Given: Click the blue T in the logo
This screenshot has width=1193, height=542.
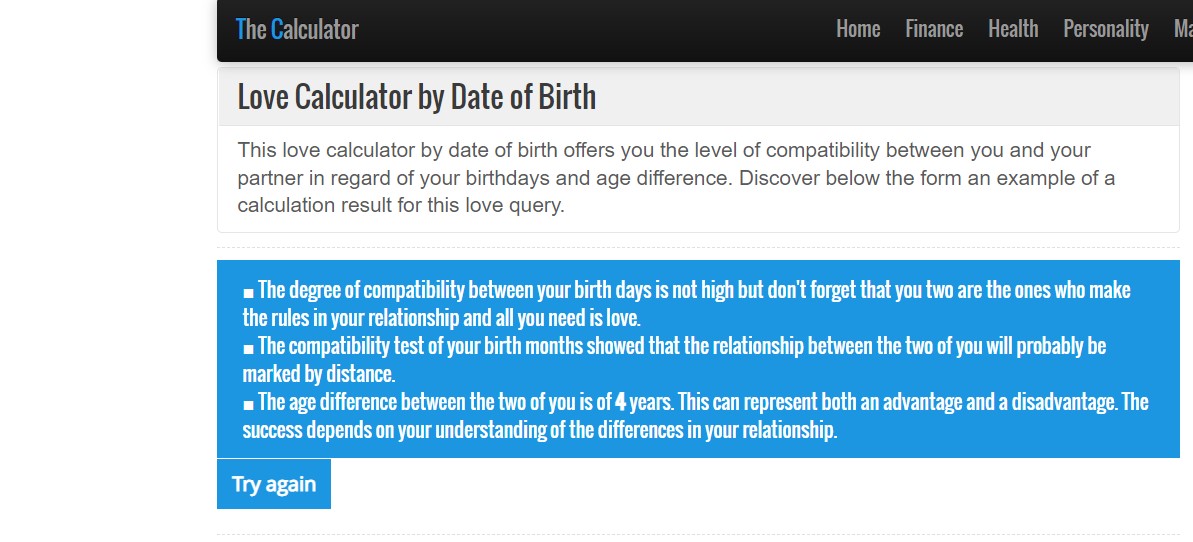Looking at the screenshot, I should (240, 29).
